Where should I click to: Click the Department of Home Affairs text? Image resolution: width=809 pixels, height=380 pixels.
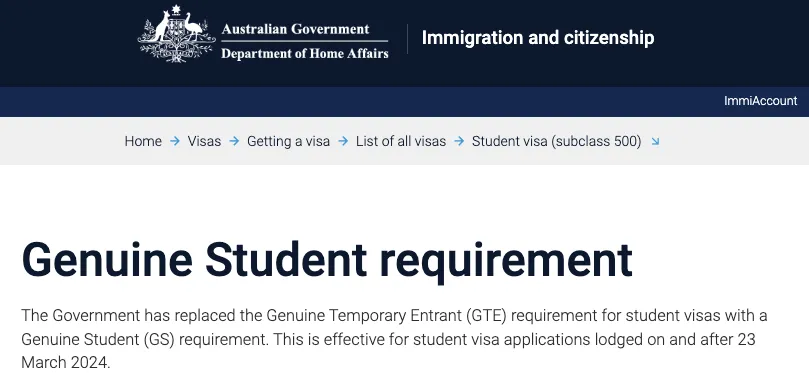[305, 53]
